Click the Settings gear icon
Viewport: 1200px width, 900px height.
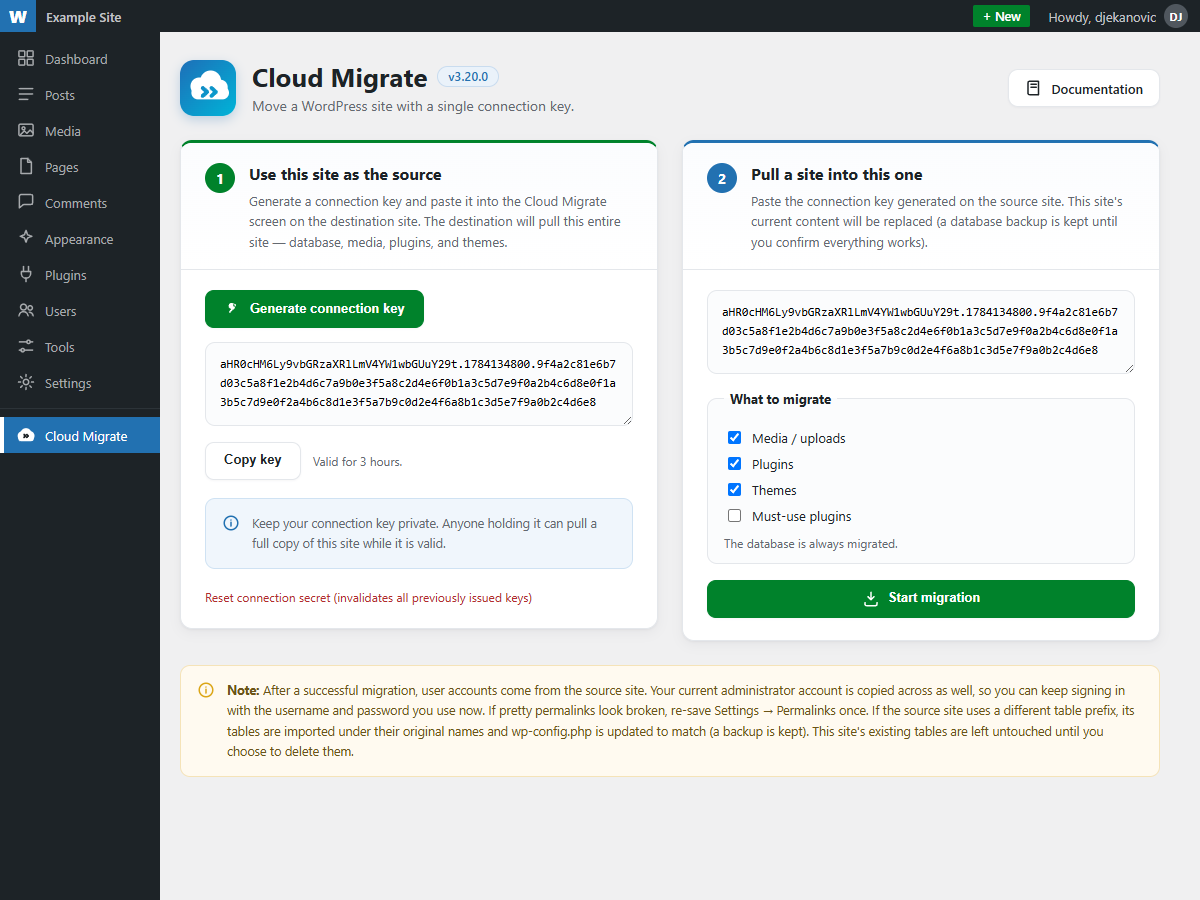pyautogui.click(x=26, y=383)
